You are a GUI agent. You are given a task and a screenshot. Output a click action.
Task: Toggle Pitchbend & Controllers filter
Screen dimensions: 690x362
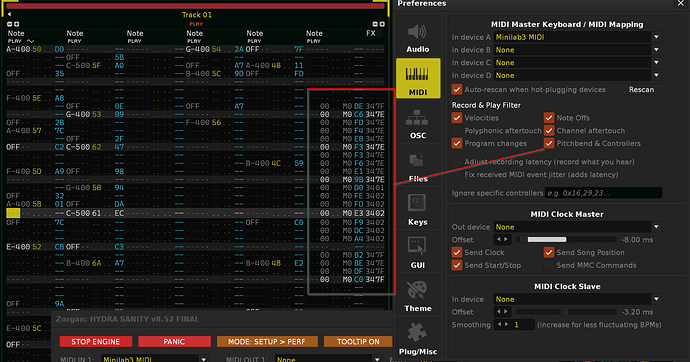(x=549, y=143)
